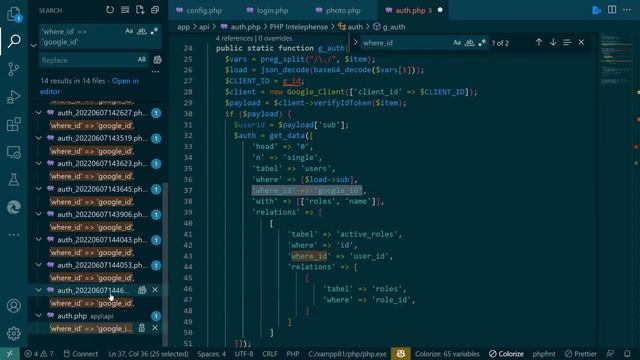
Task: Open the Extensions view
Action: 14,124
